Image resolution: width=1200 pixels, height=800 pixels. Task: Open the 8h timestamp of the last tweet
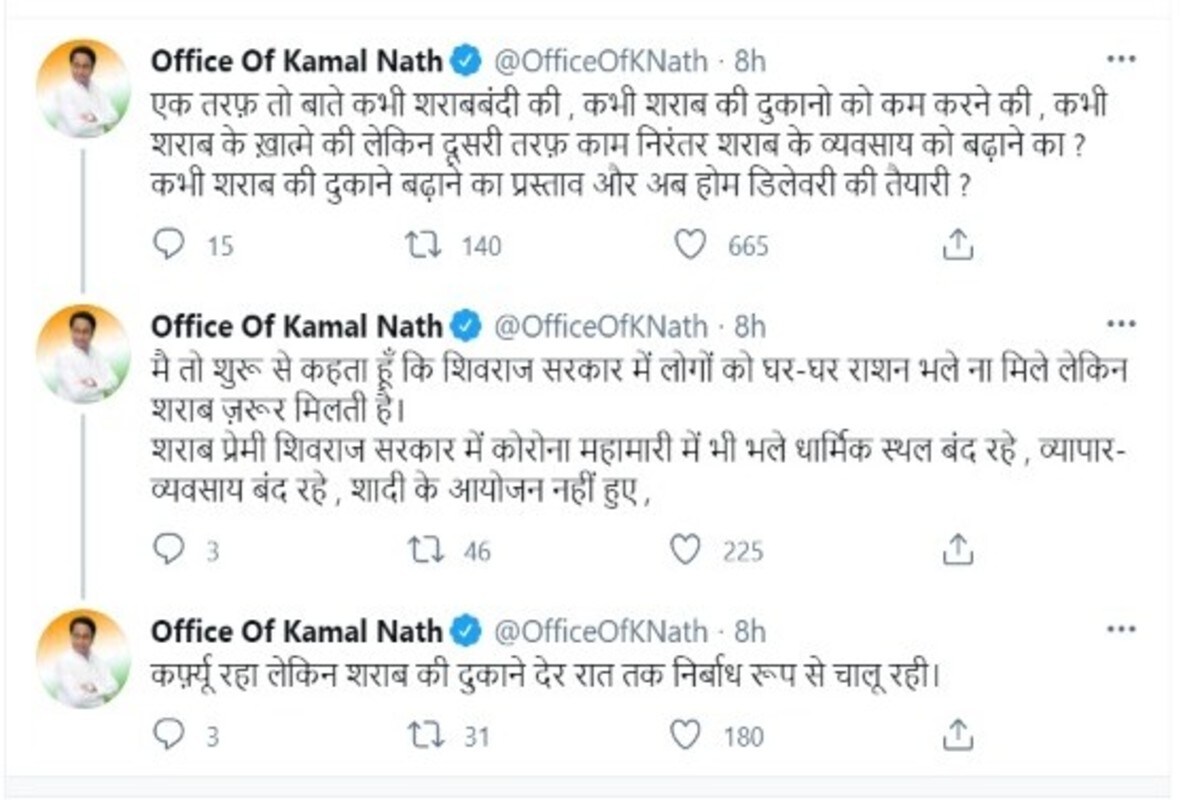pos(749,631)
